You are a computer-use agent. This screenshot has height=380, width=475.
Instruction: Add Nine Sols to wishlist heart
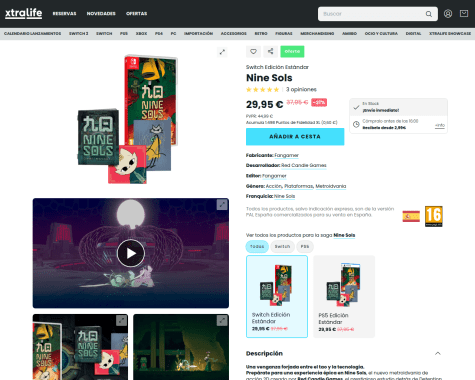(x=253, y=51)
